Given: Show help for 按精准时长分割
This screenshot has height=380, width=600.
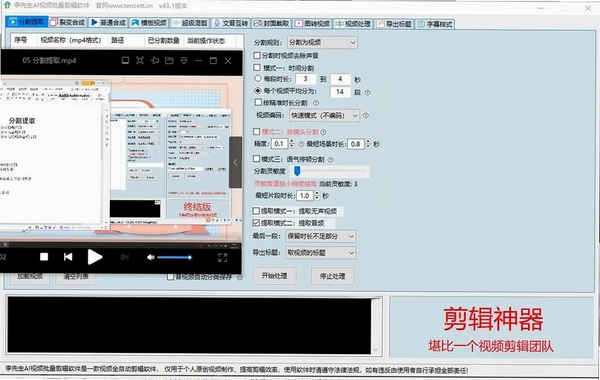Looking at the screenshot, I should coord(316,103).
